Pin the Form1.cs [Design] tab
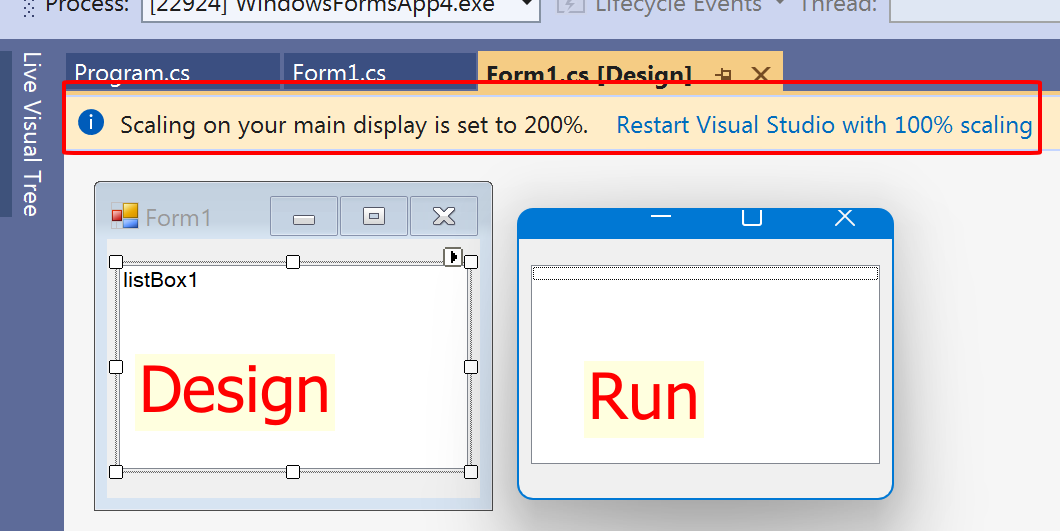The height and width of the screenshot is (531, 1060). 724,74
